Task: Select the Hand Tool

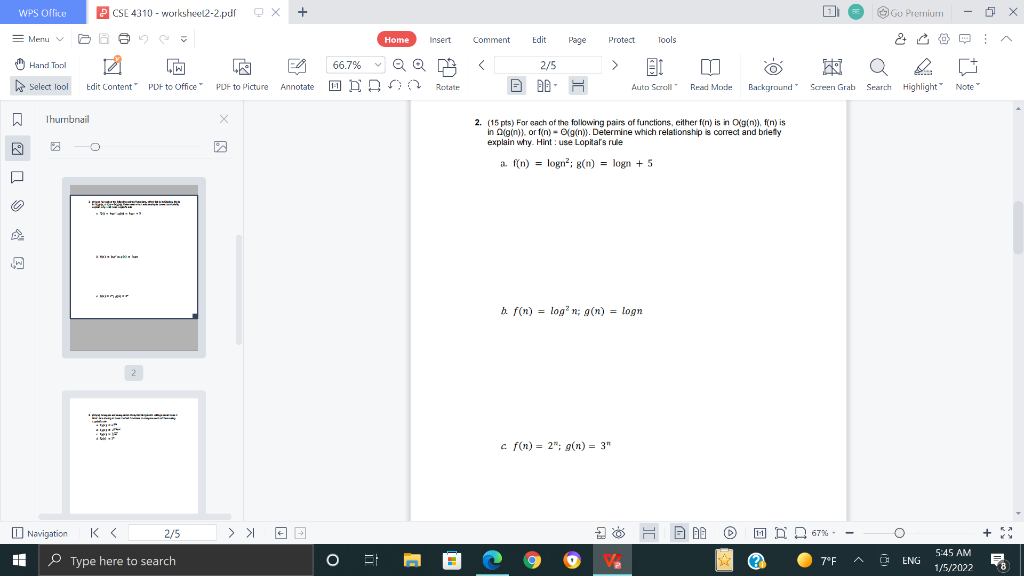Action: [40, 64]
